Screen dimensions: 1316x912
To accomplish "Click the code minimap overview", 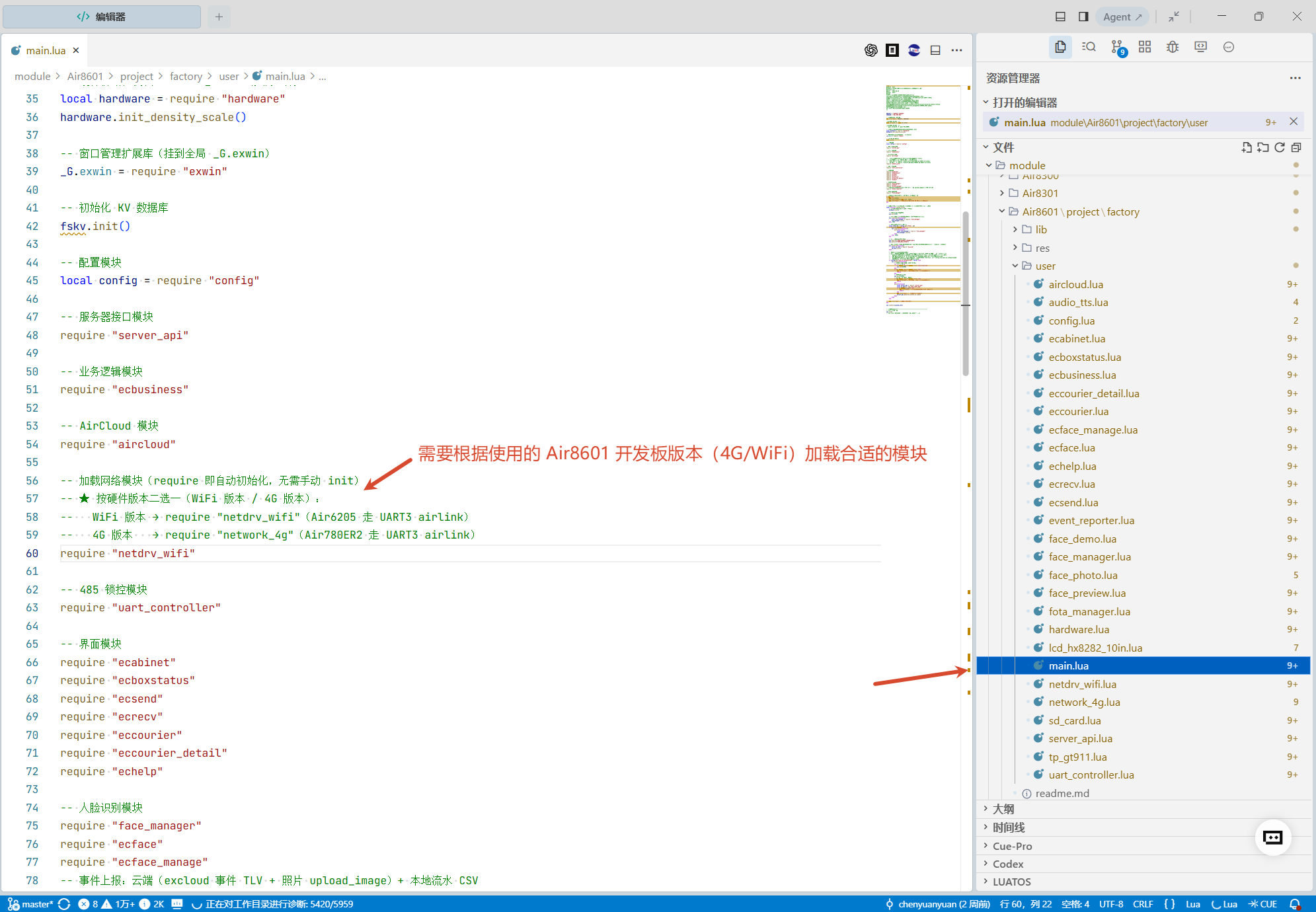I will point(923,200).
